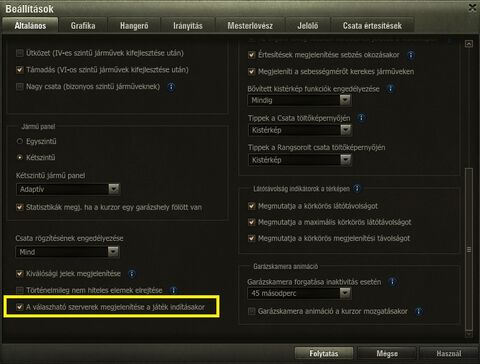Screen dimensions: 480x364
Task: Enable Ütközet (IV-es szintű járművek) checkbox
Action: 20,53
